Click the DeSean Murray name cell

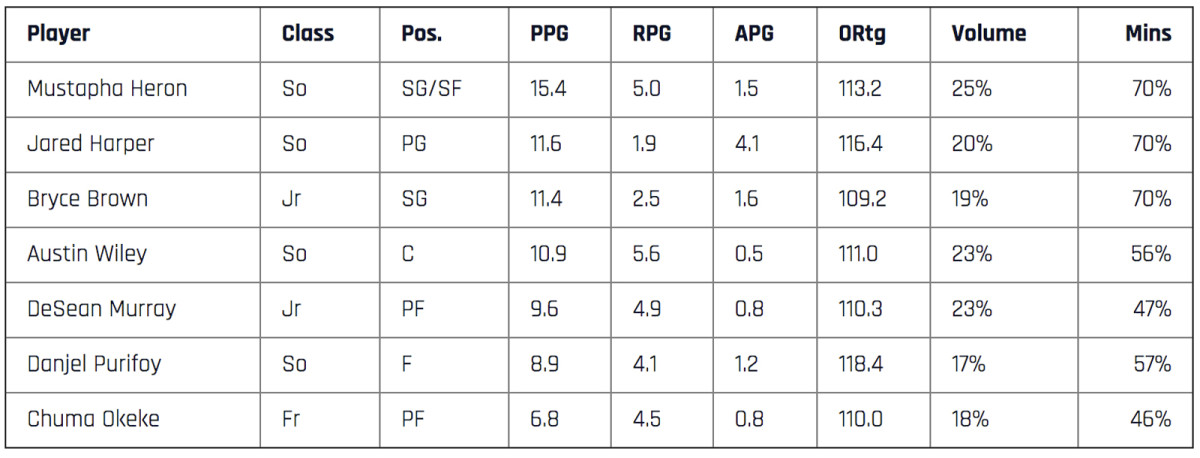pos(101,309)
